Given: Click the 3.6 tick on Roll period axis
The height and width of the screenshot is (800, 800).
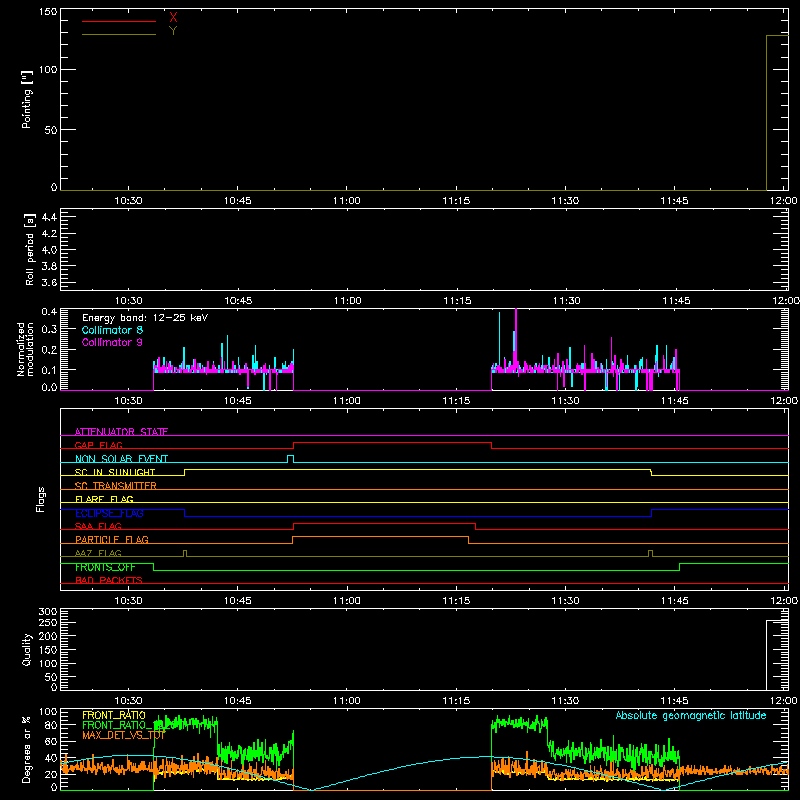Looking at the screenshot, I should [49, 282].
